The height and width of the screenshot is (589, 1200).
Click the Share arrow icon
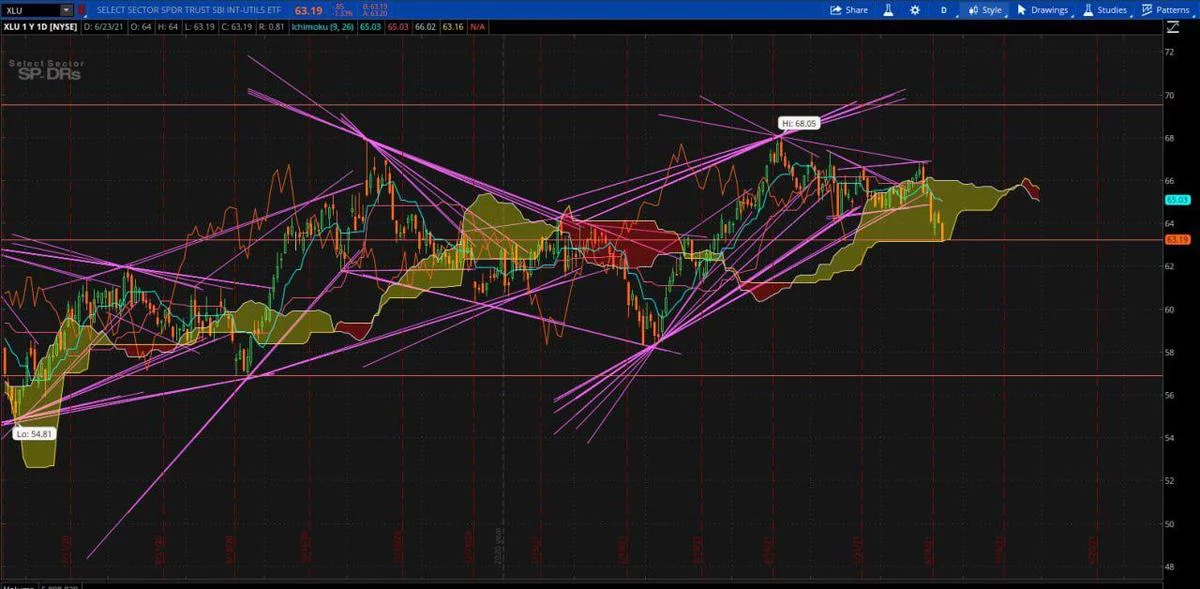tap(836, 10)
